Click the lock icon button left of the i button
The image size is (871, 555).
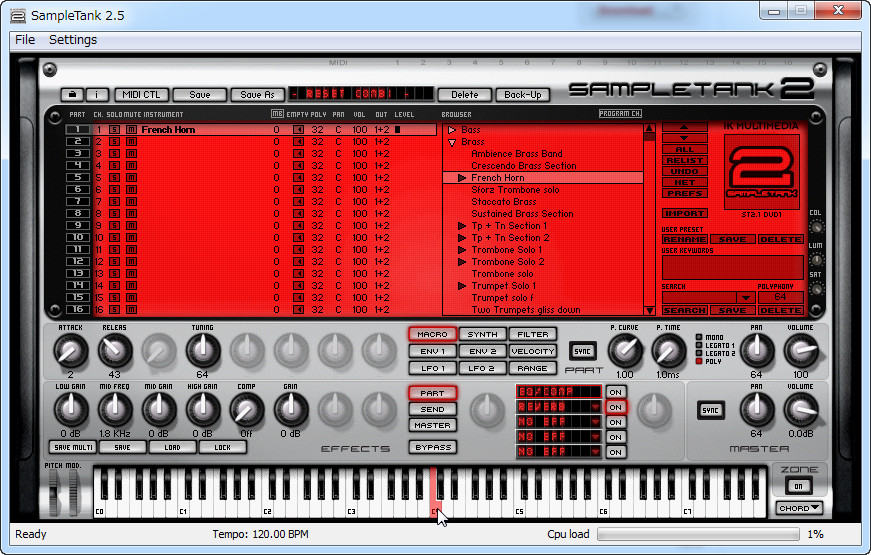[72, 94]
